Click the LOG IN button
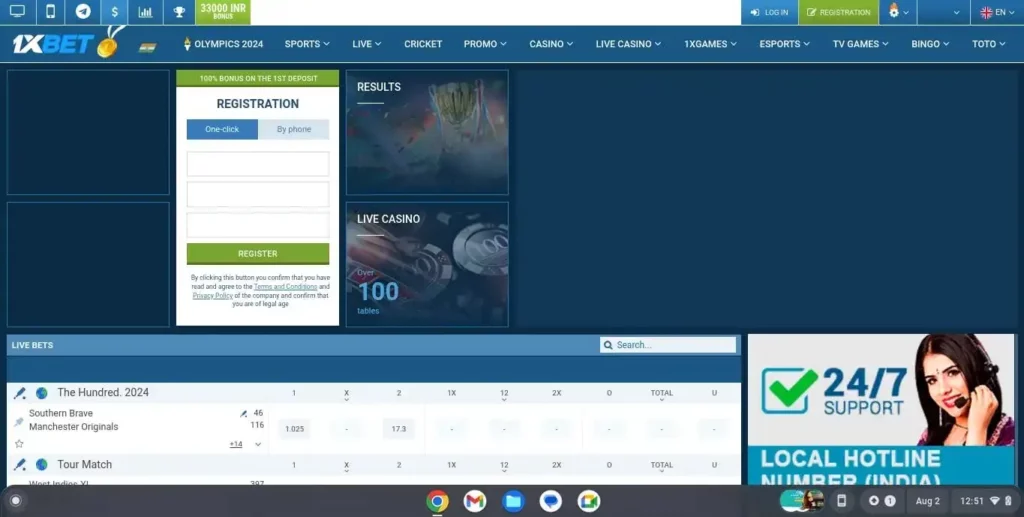This screenshot has width=1024, height=517. tap(769, 12)
